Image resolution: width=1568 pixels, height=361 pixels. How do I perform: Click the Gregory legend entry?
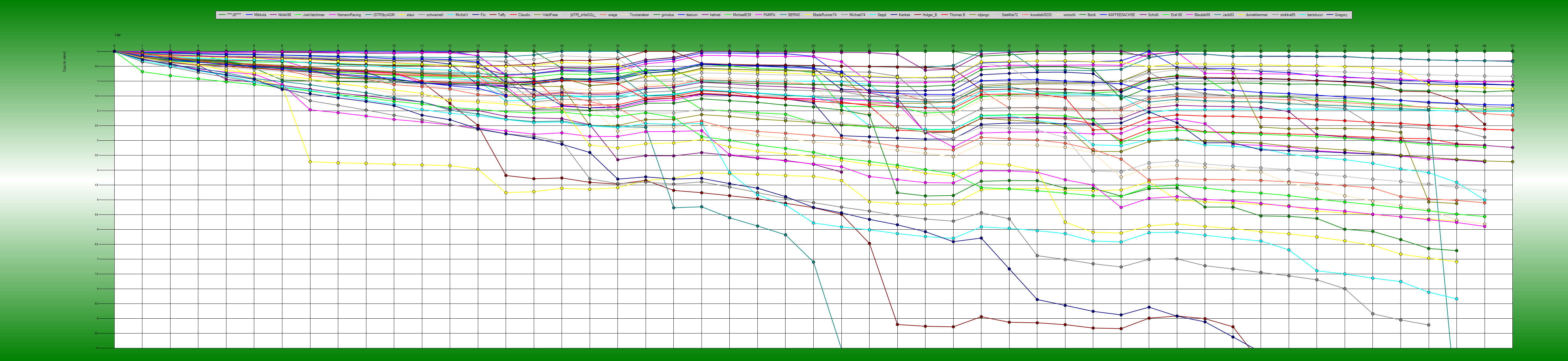pyautogui.click(x=1340, y=15)
